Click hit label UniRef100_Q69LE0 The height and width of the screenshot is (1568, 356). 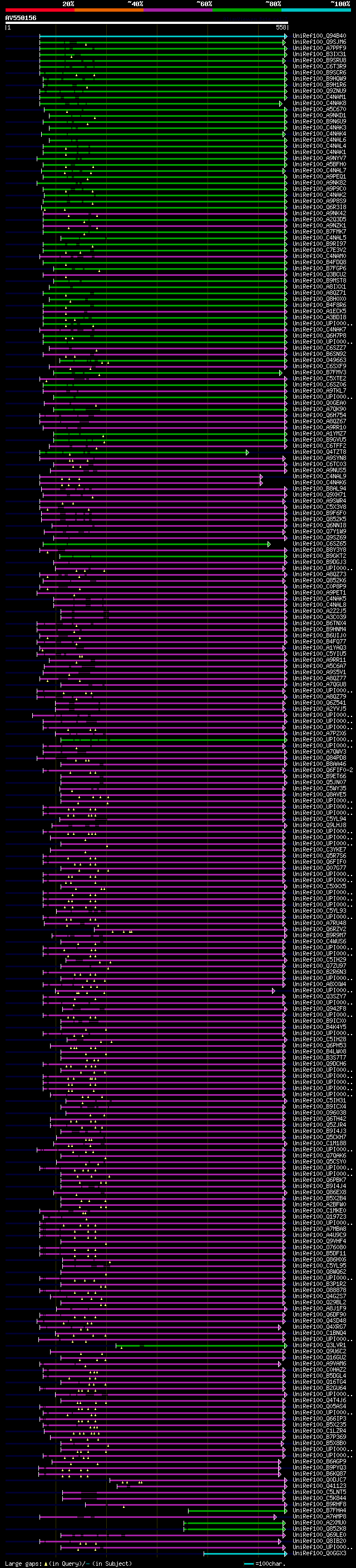[319, 1535]
